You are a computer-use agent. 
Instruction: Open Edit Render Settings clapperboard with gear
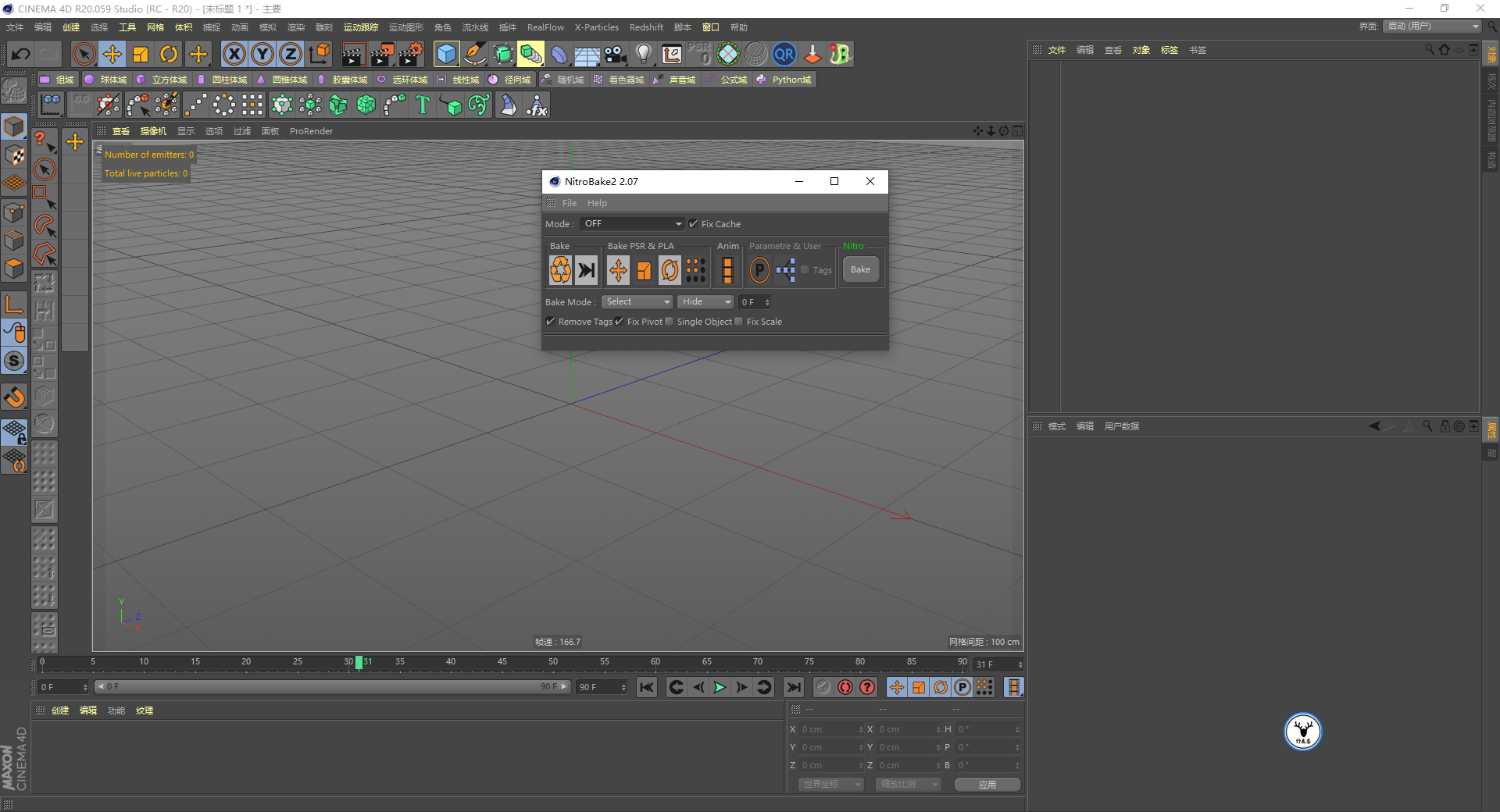tap(411, 54)
